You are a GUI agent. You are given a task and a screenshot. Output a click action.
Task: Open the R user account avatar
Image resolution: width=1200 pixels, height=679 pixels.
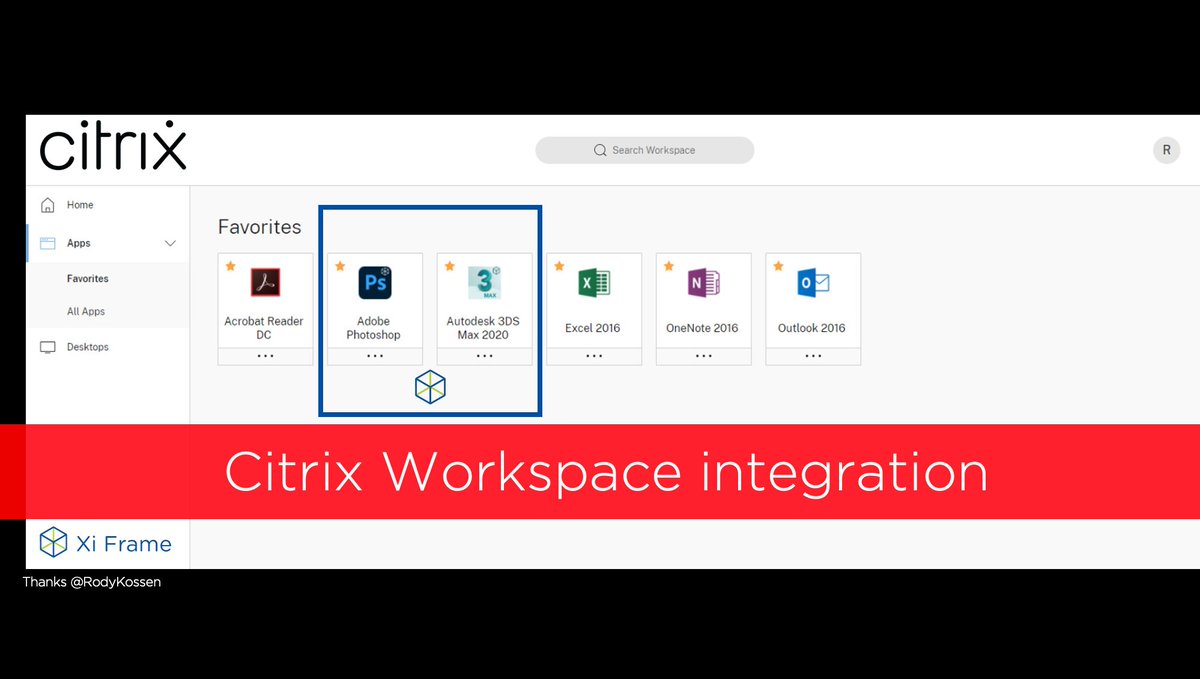[1166, 151]
